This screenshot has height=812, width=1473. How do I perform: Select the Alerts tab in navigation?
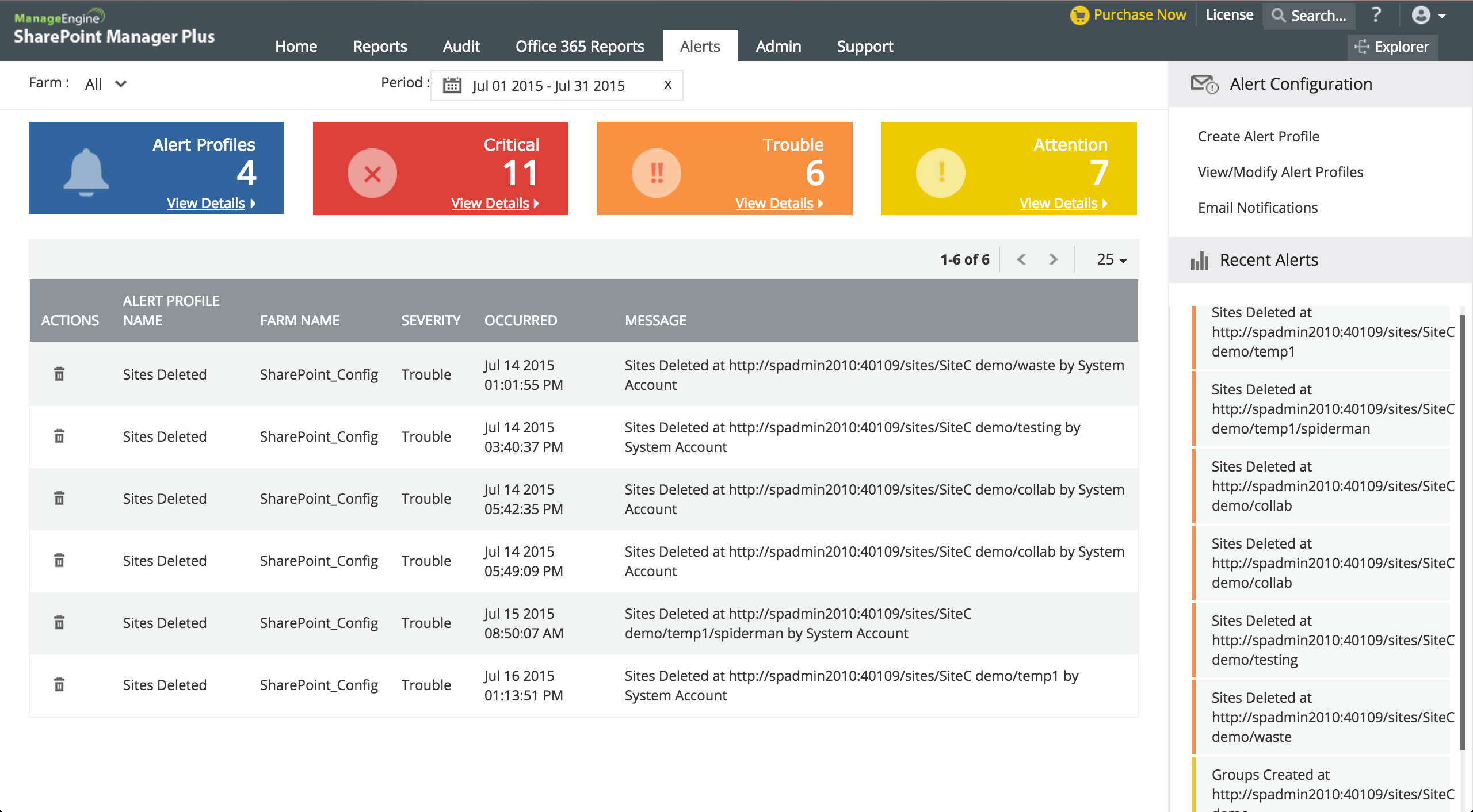coord(700,45)
